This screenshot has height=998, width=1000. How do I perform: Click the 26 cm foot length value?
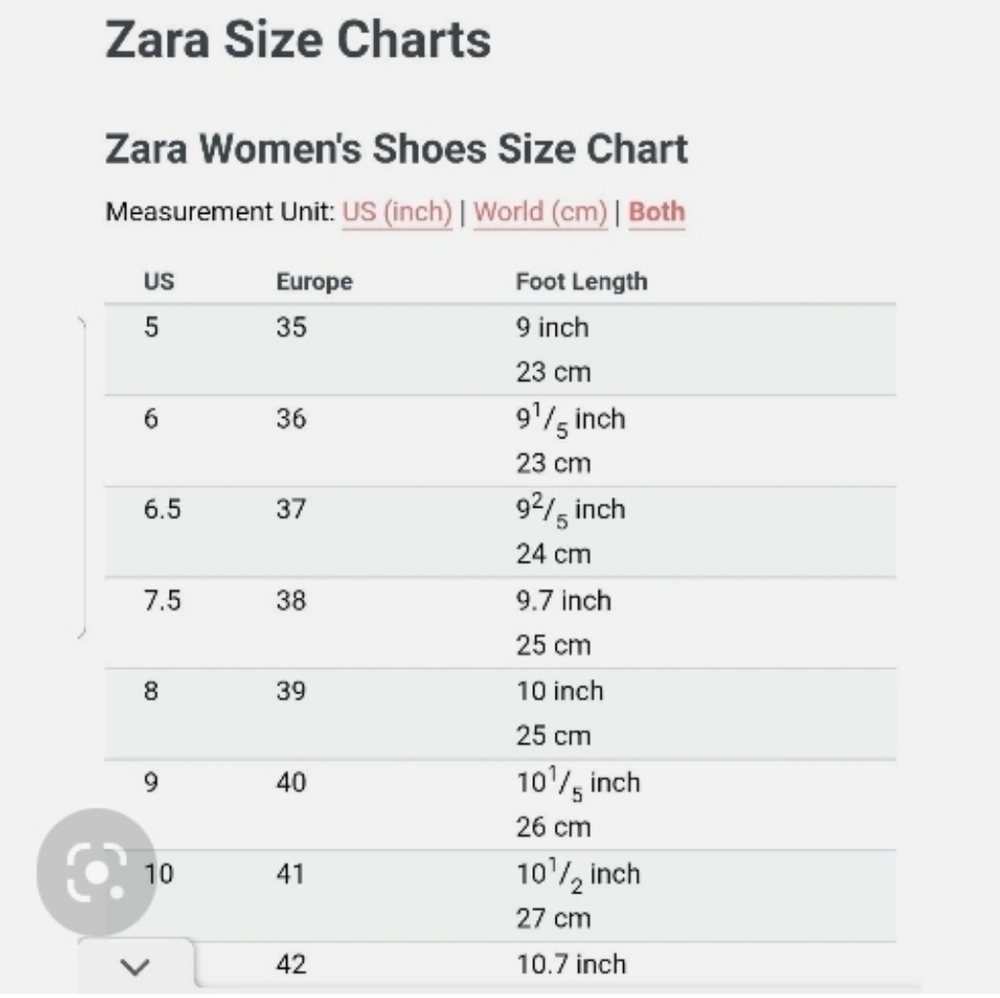(x=553, y=827)
